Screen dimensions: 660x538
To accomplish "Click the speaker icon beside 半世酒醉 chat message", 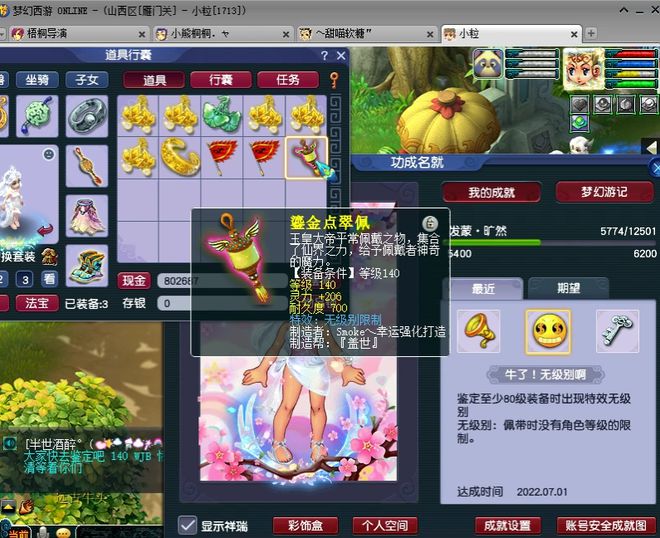I will click(10, 443).
